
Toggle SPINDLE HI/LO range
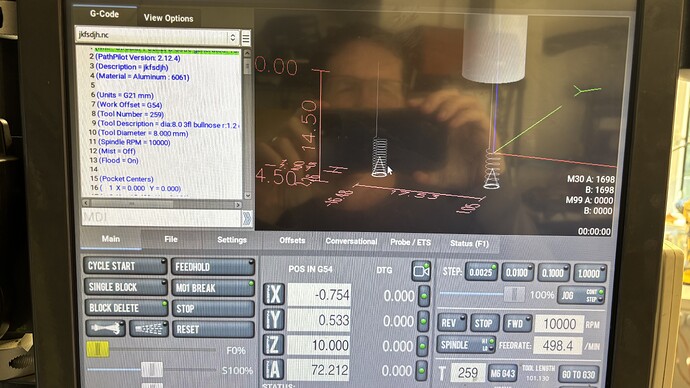click(466, 344)
